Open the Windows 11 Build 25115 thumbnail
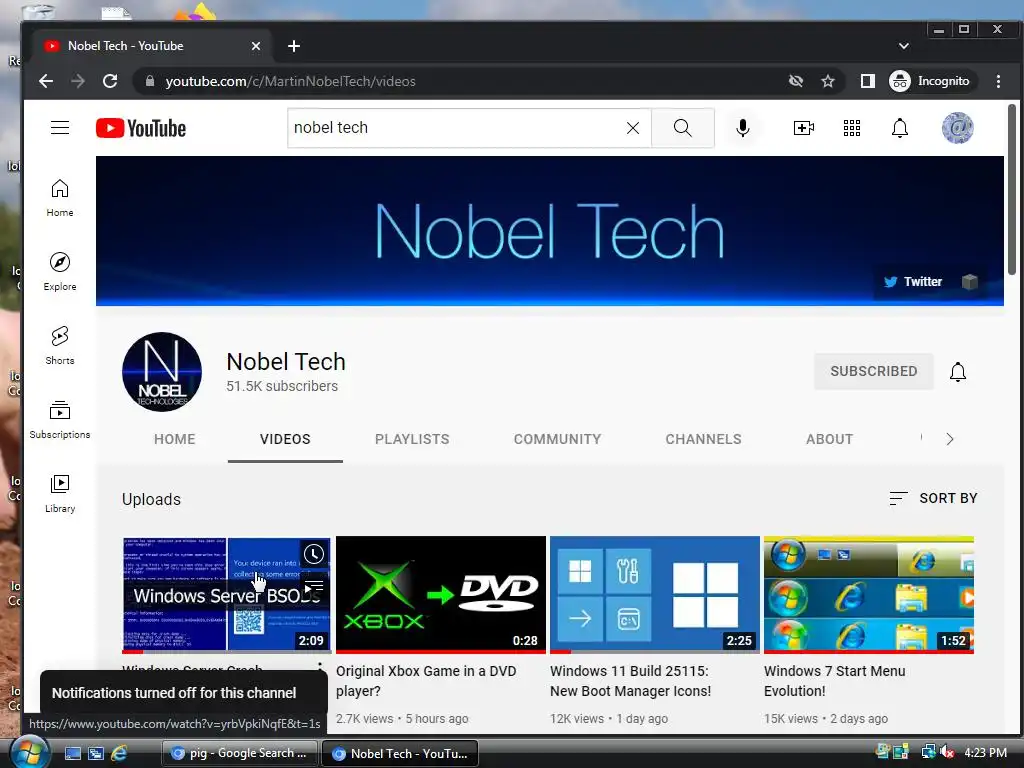This screenshot has width=1024, height=768. (x=655, y=594)
